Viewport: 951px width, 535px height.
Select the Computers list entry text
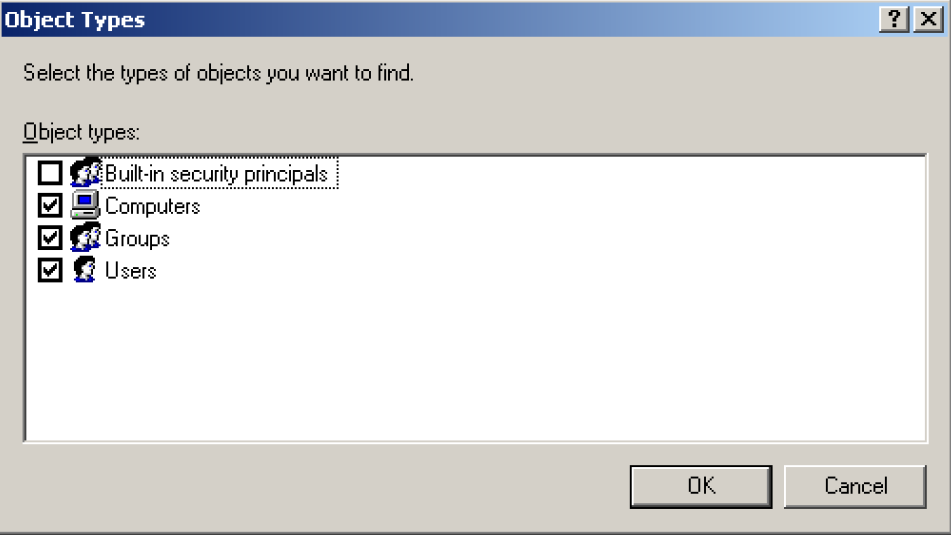(153, 206)
